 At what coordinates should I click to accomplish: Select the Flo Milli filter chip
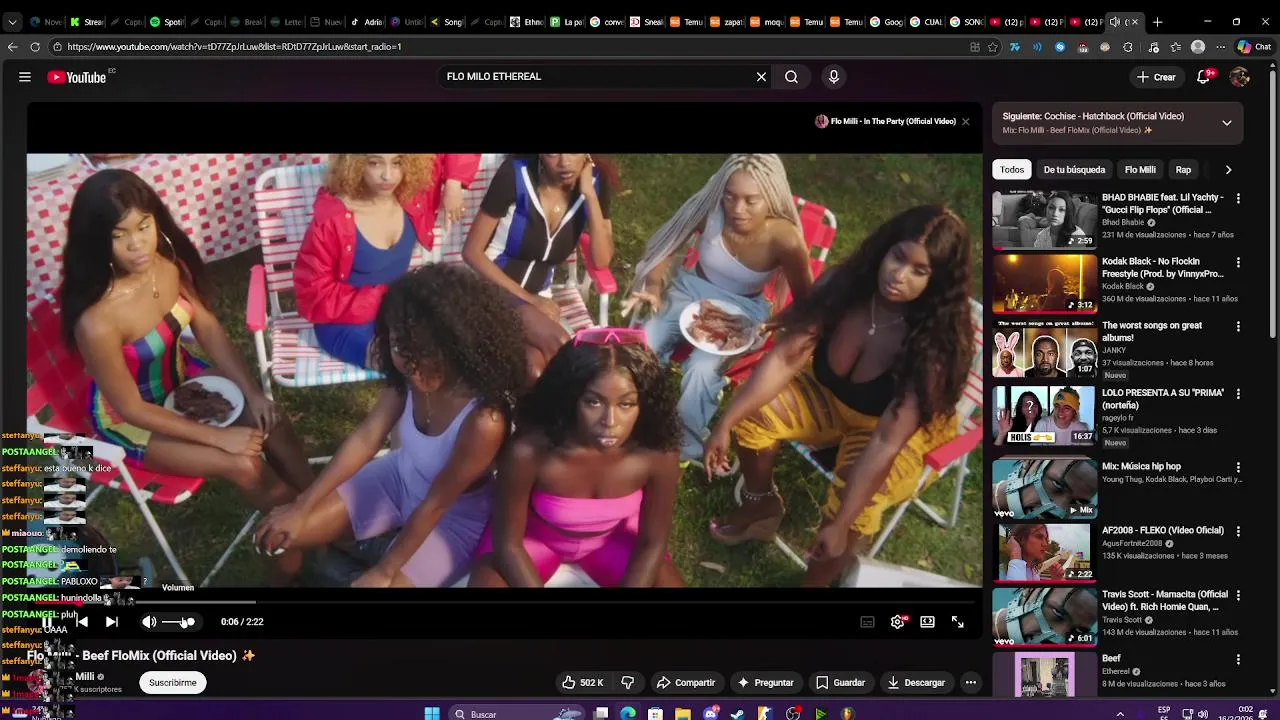click(1140, 170)
